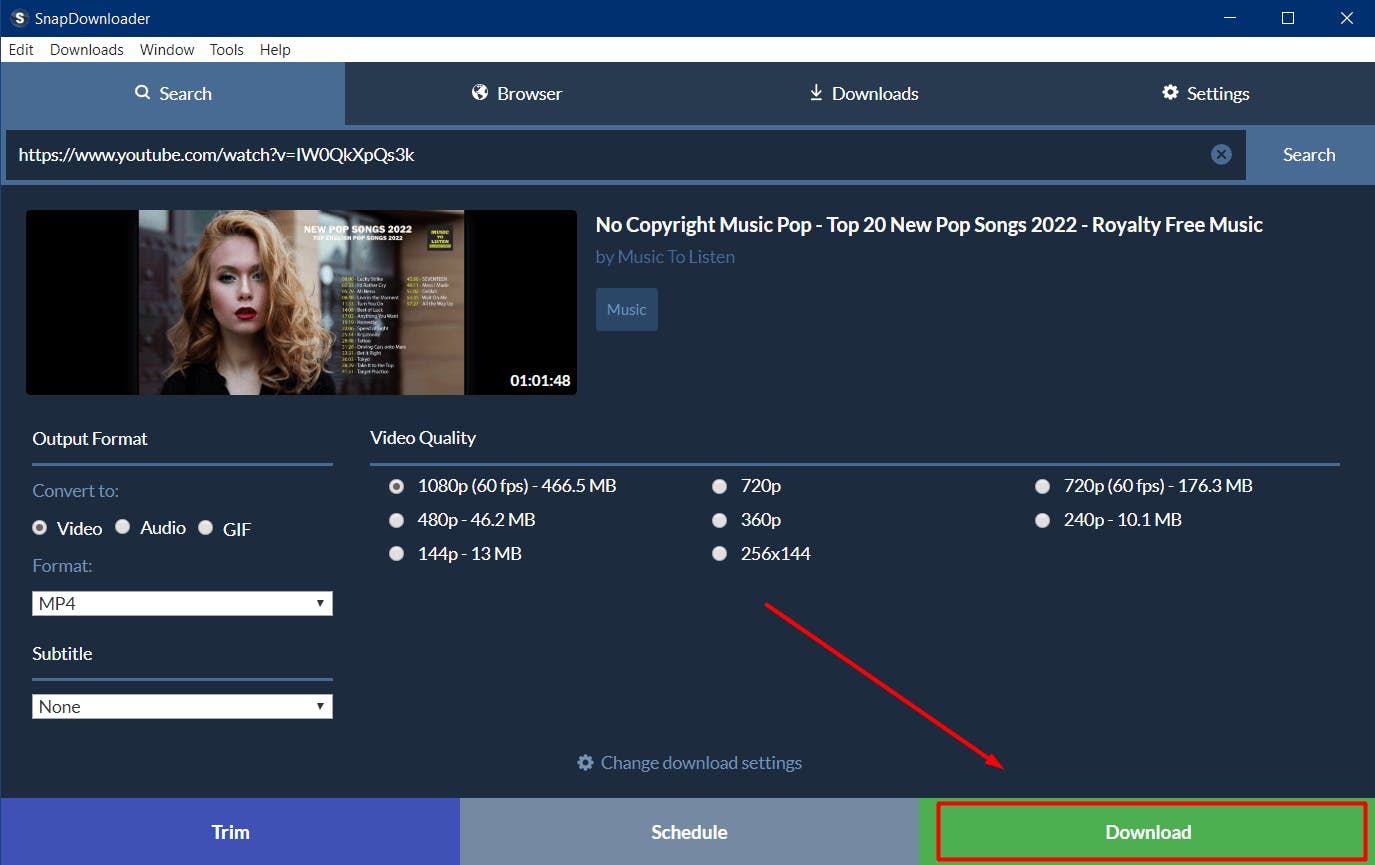1375x865 pixels.
Task: Click the Output Format heading
Action: coord(90,438)
